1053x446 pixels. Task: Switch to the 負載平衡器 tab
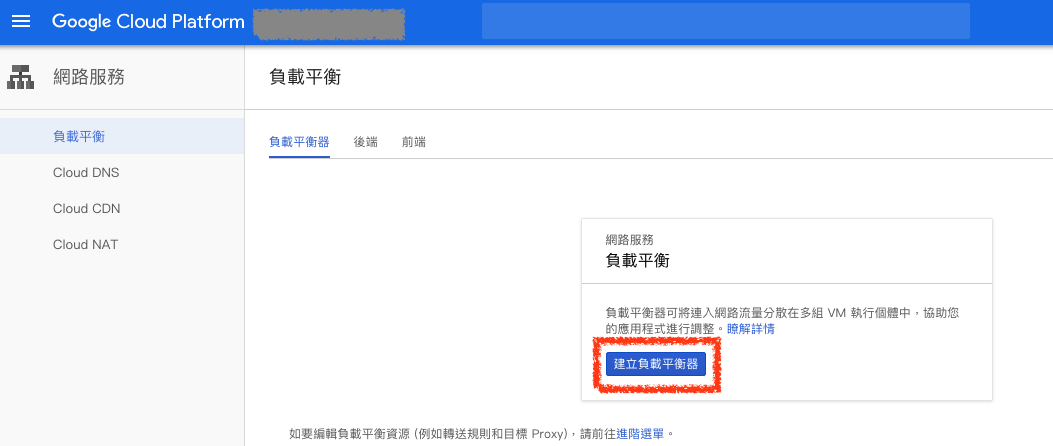point(299,142)
